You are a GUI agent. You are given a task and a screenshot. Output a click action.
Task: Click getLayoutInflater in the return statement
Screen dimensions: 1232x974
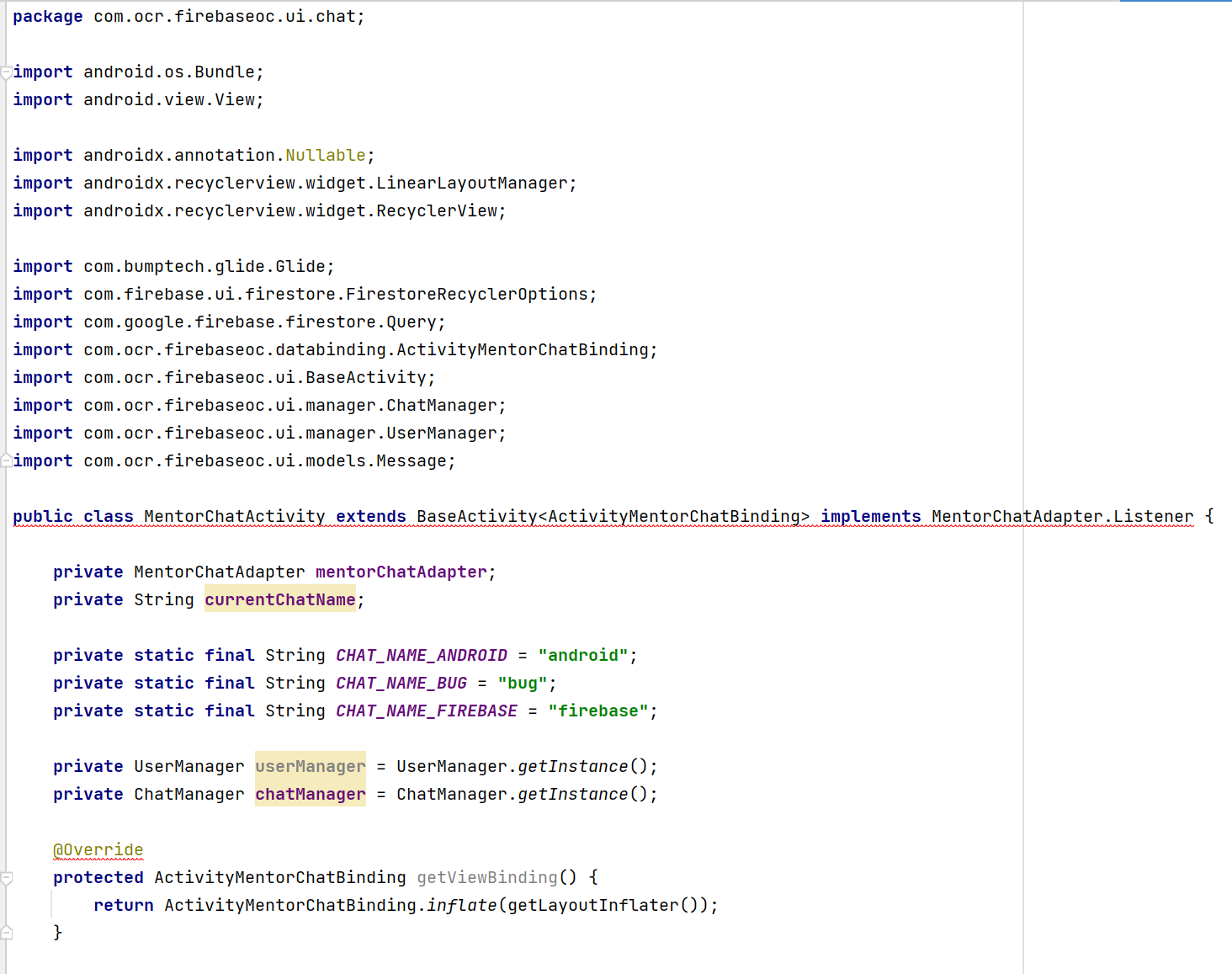(593, 906)
